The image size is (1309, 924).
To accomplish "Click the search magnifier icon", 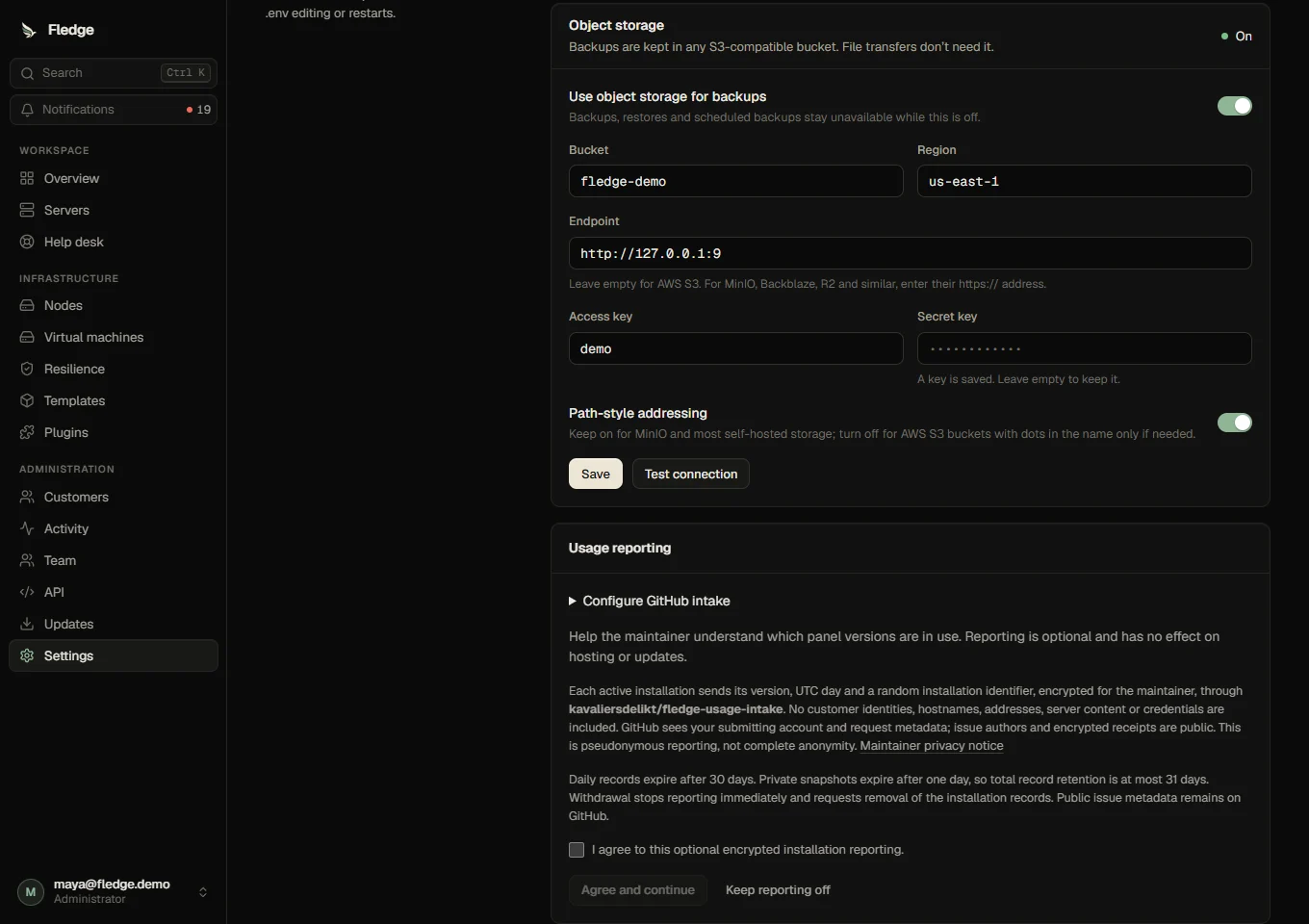I will coord(27,73).
